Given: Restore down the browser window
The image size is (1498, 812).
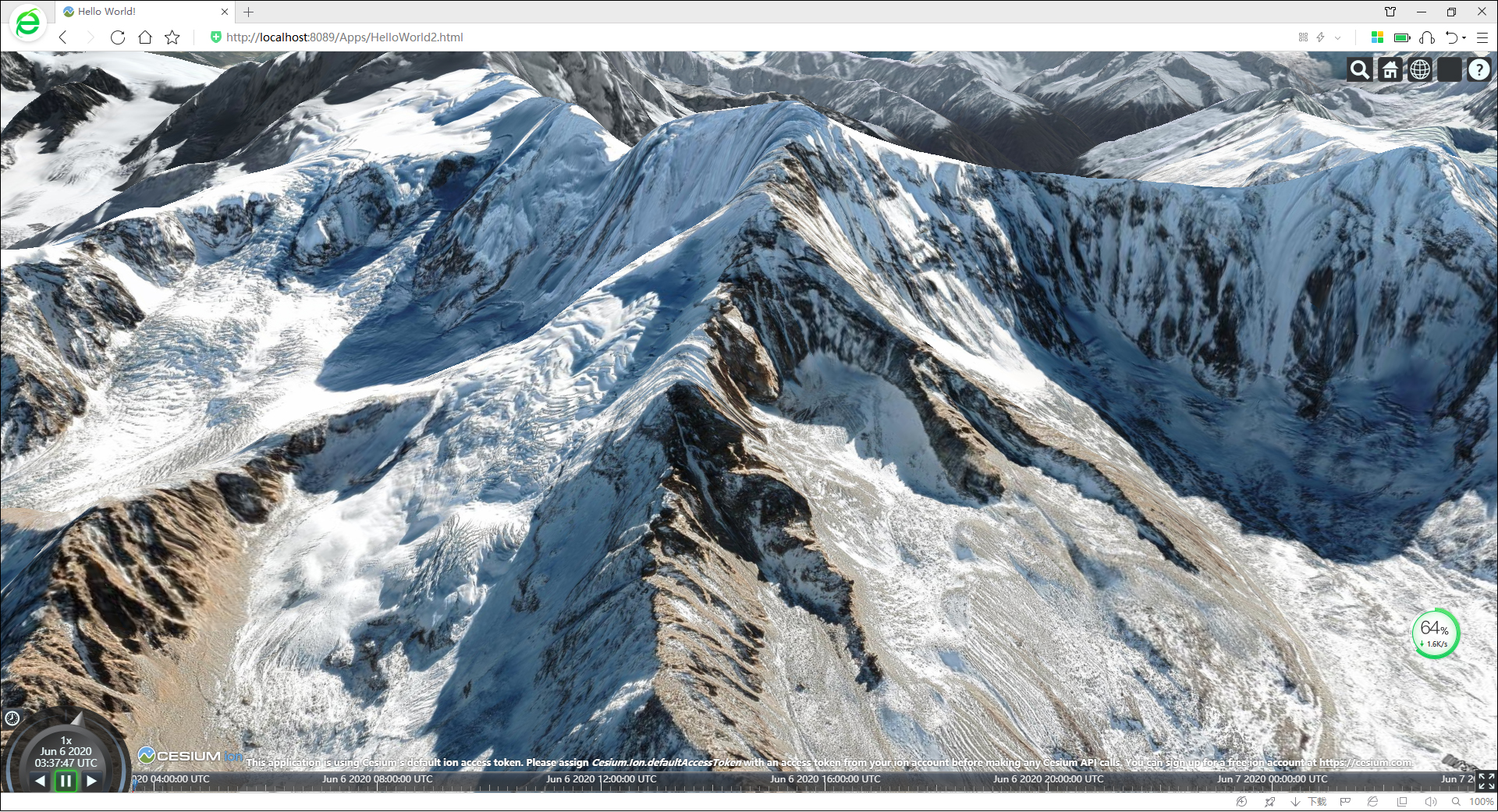Looking at the screenshot, I should pos(1451,12).
